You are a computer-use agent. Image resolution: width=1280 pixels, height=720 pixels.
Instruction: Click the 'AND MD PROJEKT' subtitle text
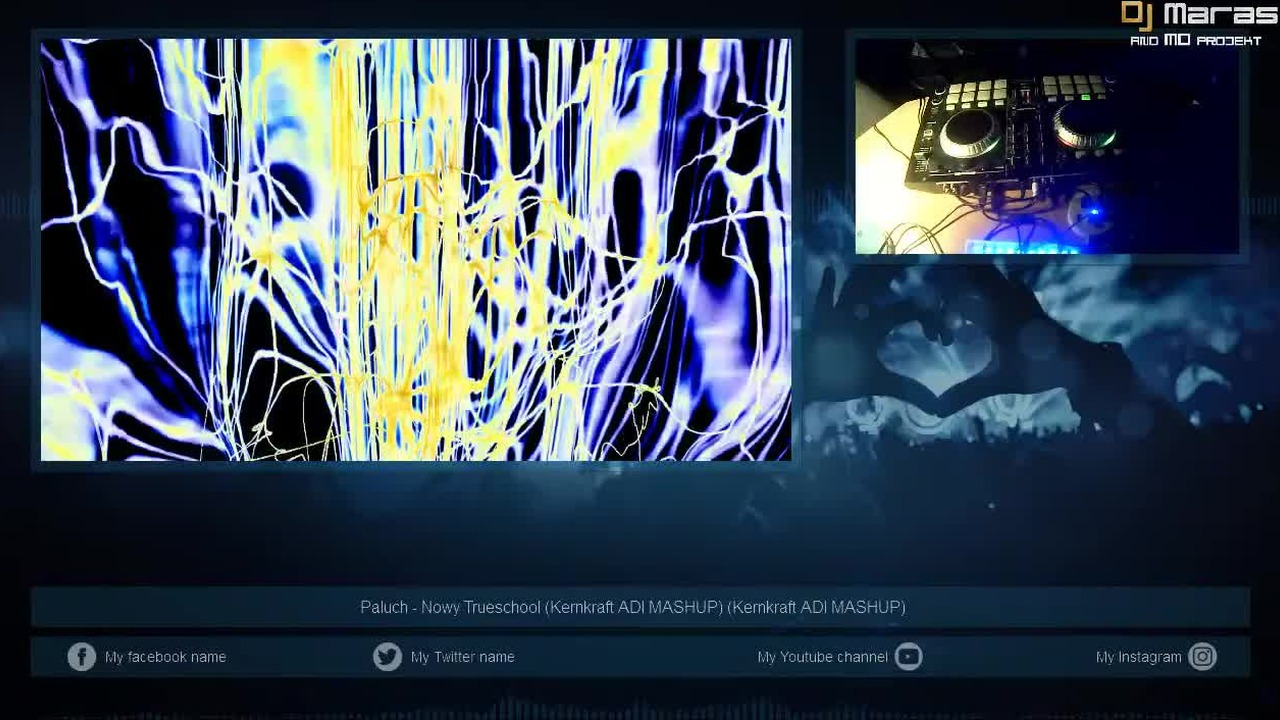click(1195, 41)
